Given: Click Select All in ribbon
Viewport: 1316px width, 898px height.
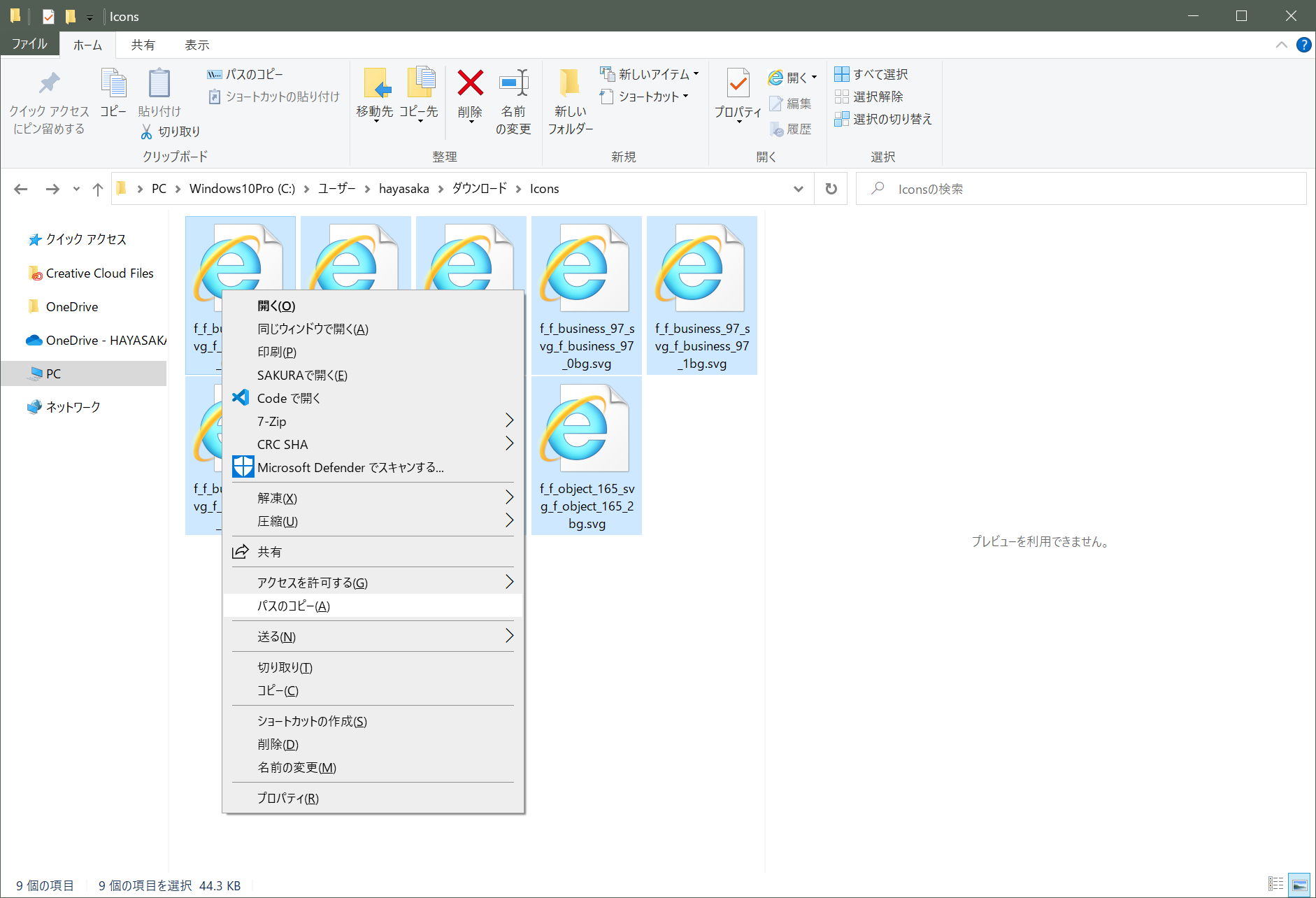Looking at the screenshot, I should click(x=871, y=74).
